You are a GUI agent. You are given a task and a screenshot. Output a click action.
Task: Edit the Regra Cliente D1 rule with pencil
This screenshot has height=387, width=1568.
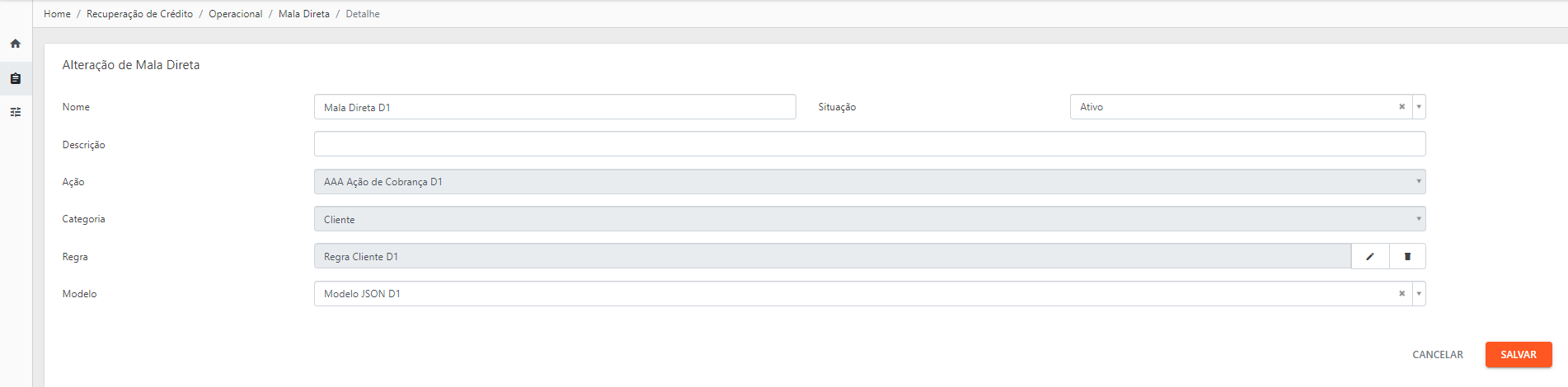(x=1370, y=256)
